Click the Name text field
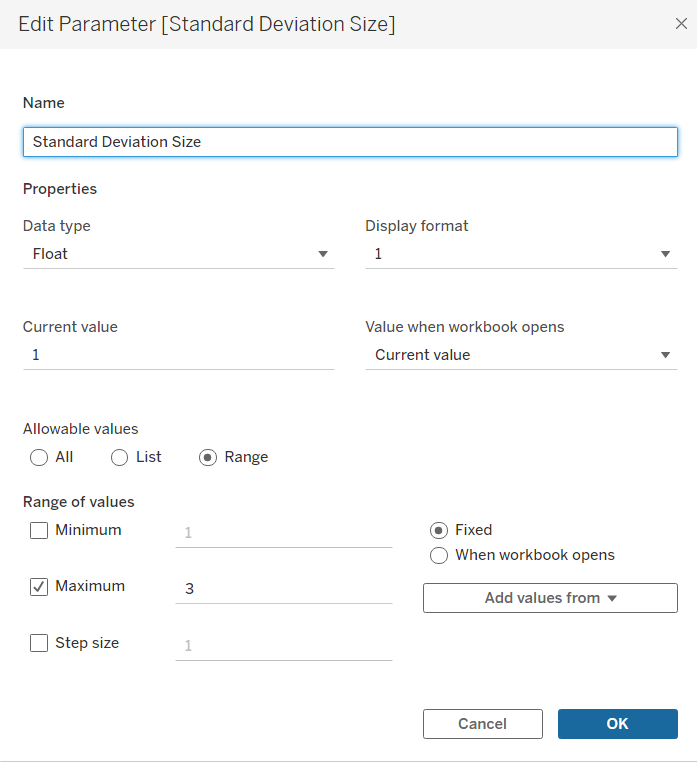Viewport: 697px width, 762px height. (350, 142)
